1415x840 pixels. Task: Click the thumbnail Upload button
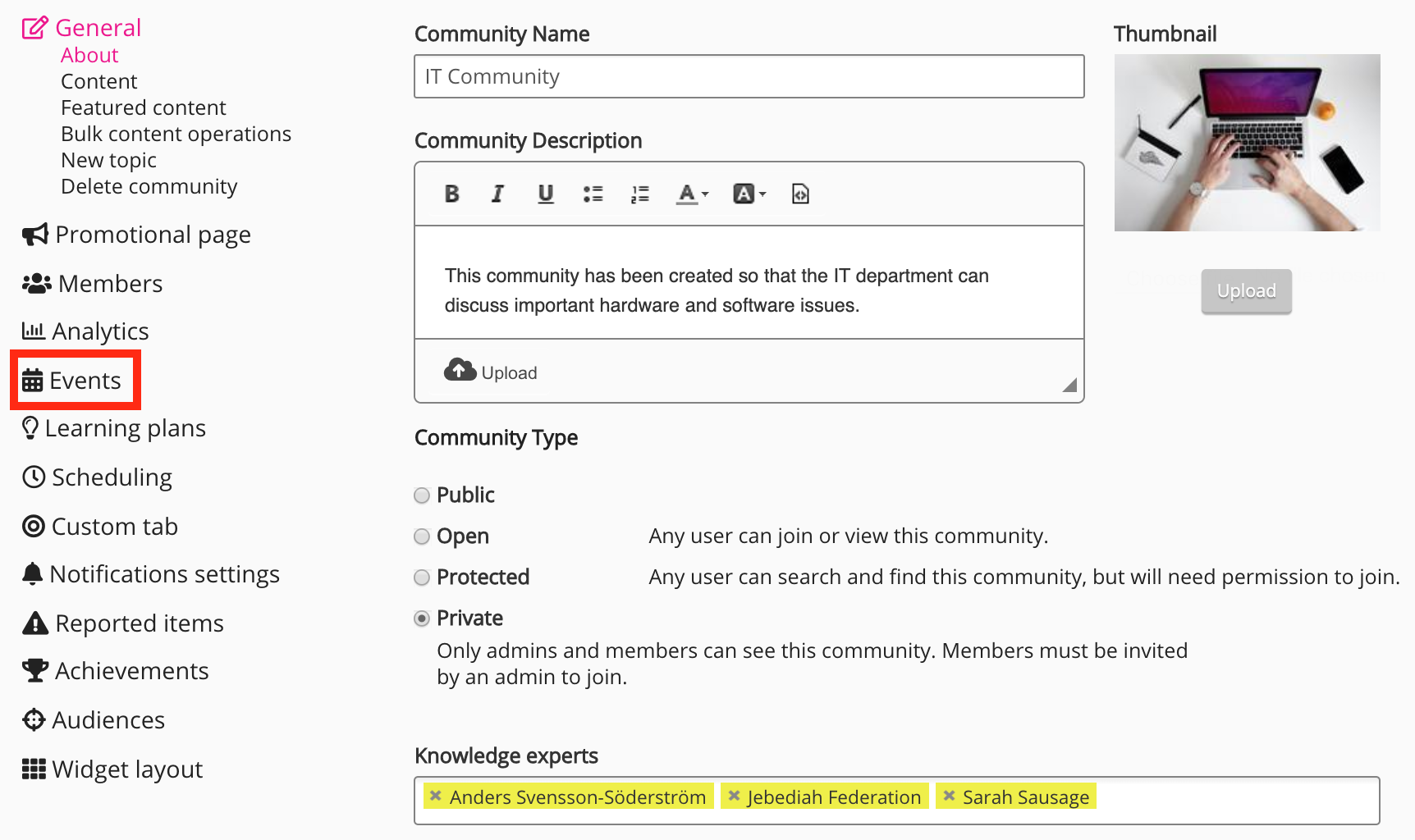tap(1245, 291)
